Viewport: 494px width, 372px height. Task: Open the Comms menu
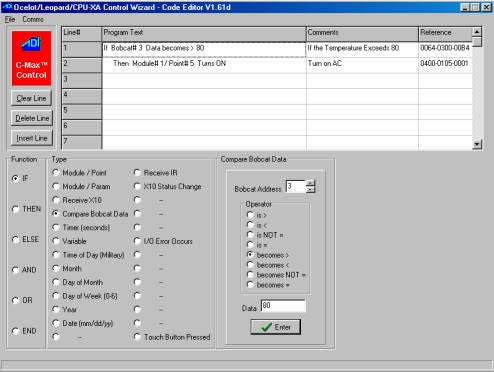33,19
